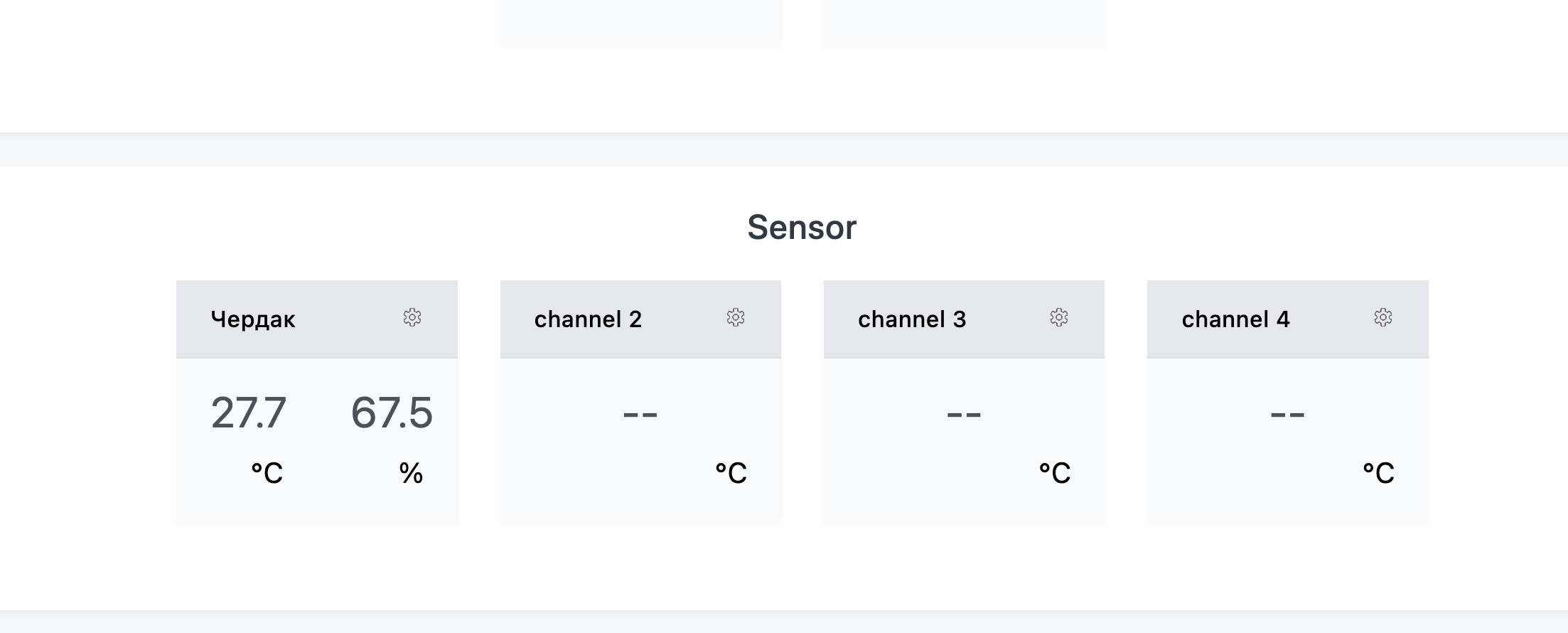Open settings gear for Чердак sensor

point(412,317)
